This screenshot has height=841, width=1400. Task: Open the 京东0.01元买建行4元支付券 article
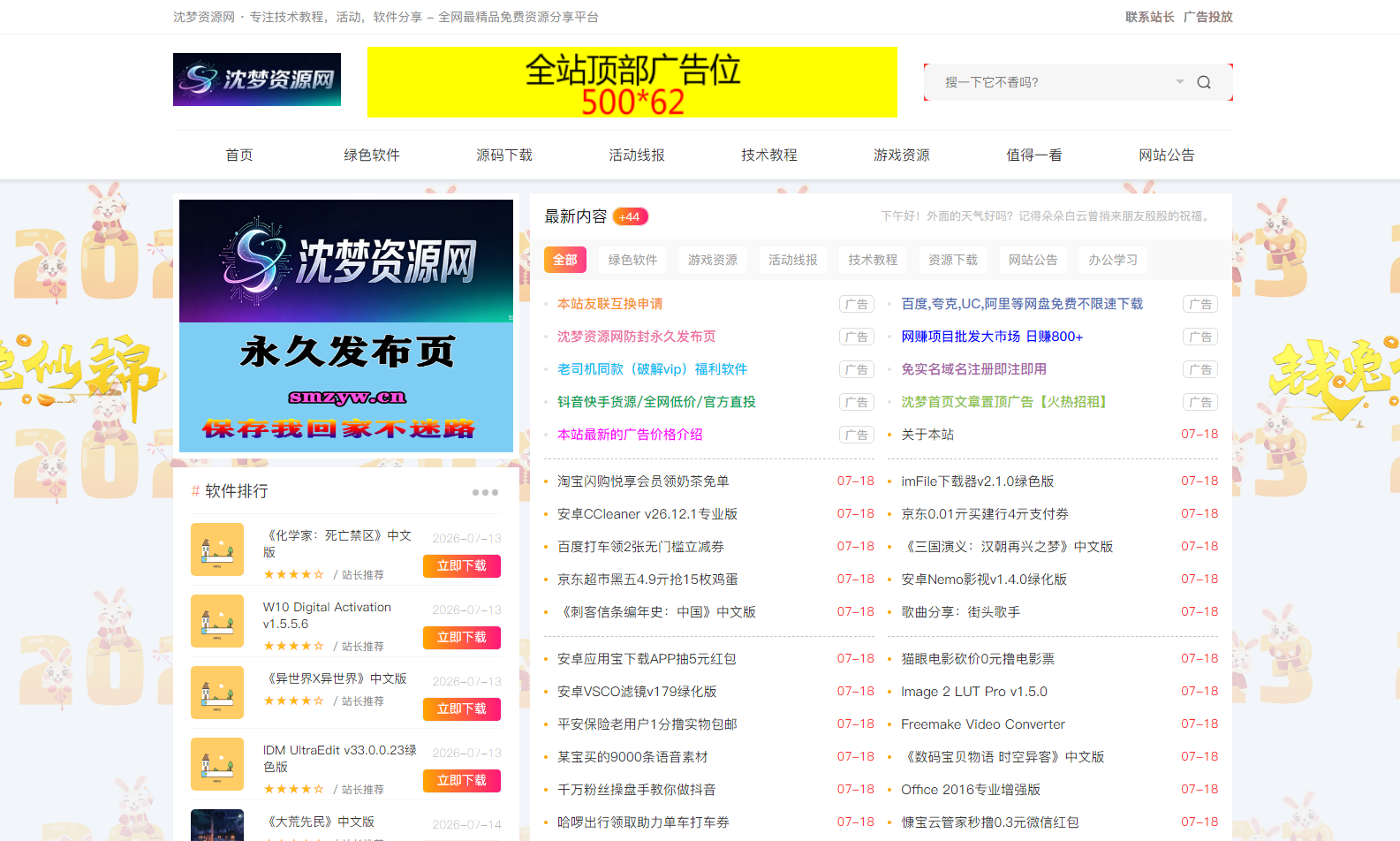tap(985, 514)
